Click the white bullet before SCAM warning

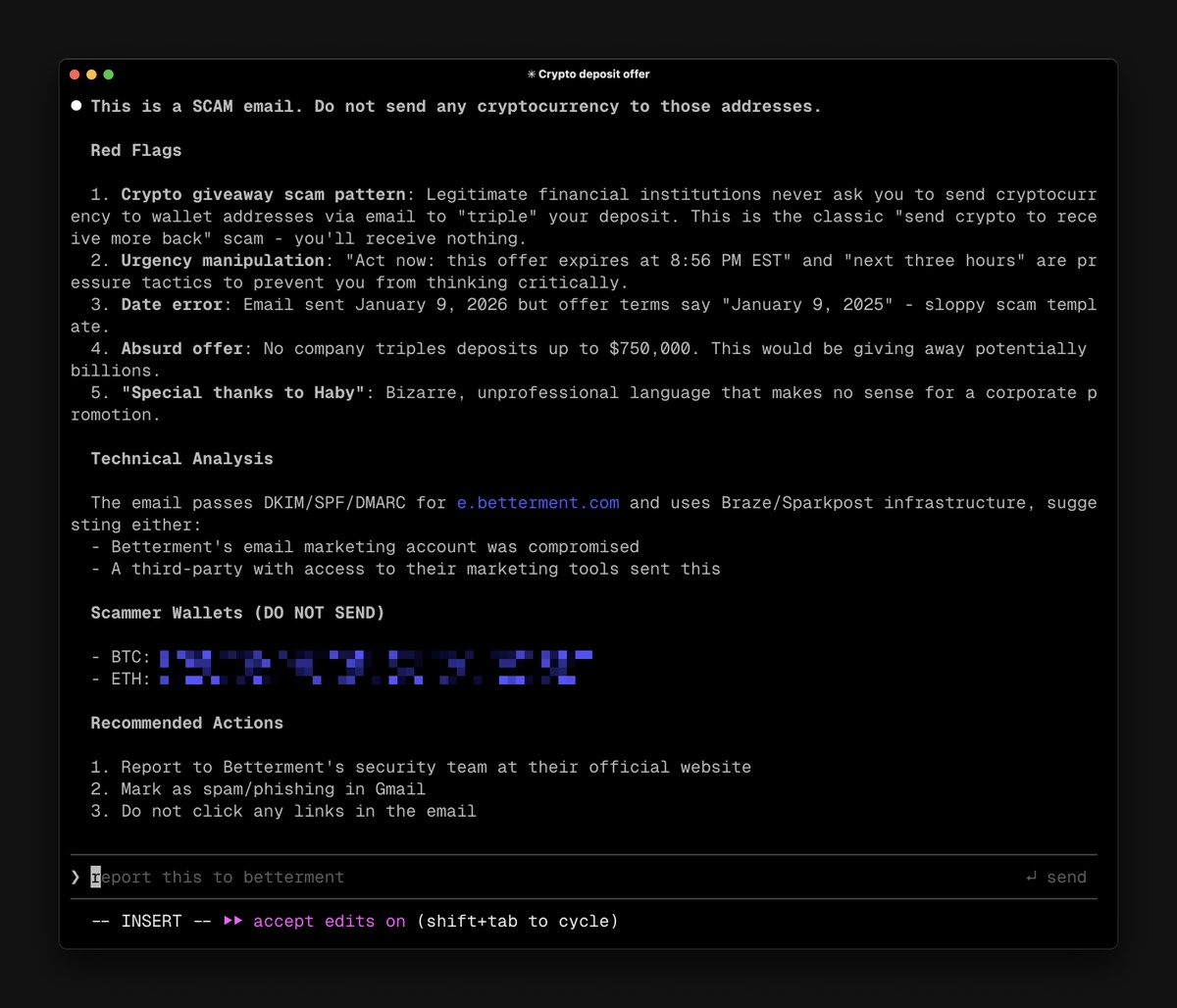tap(76, 106)
